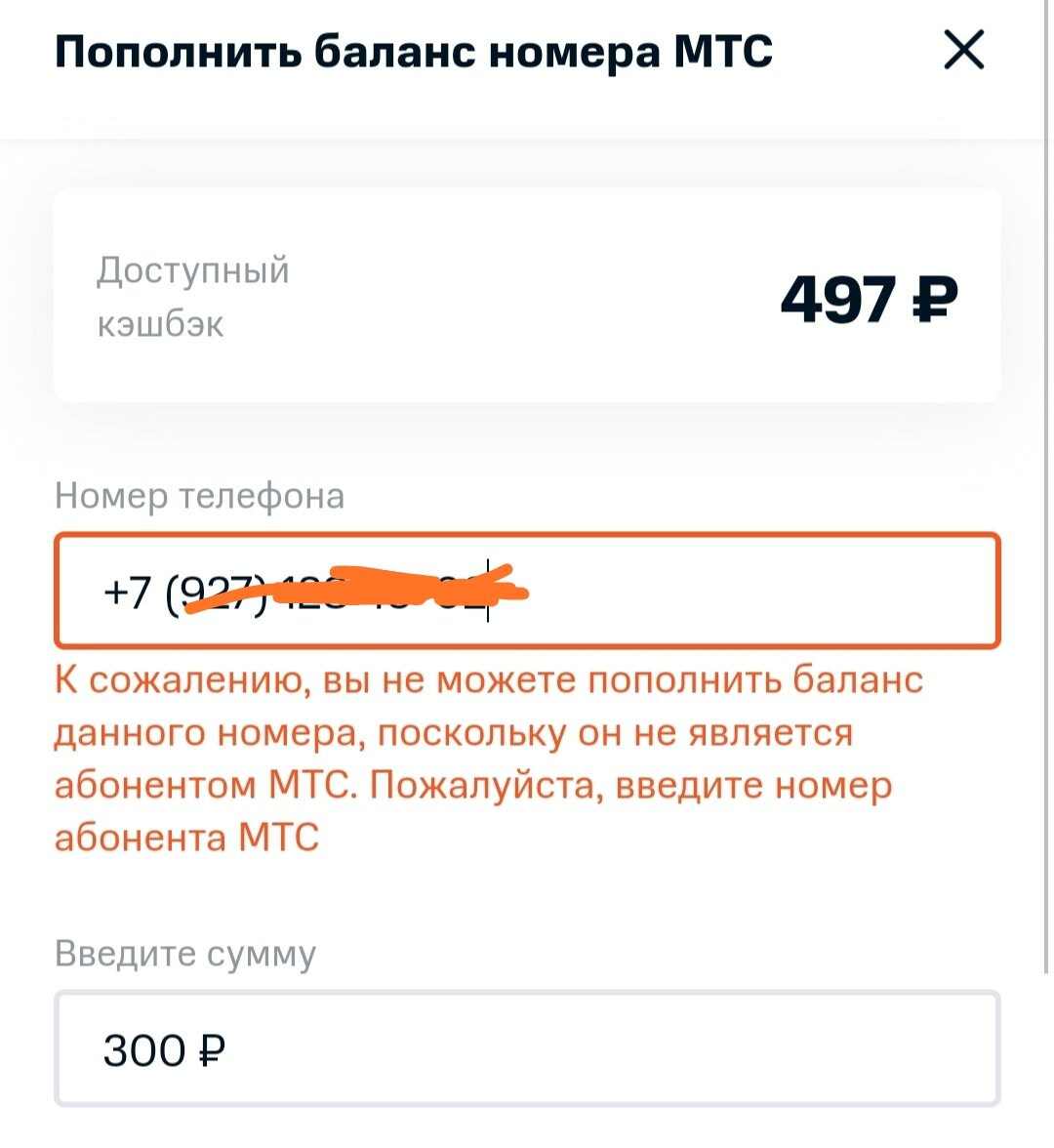Open the available cashback card
The height and width of the screenshot is (1148, 1054).
point(527,296)
